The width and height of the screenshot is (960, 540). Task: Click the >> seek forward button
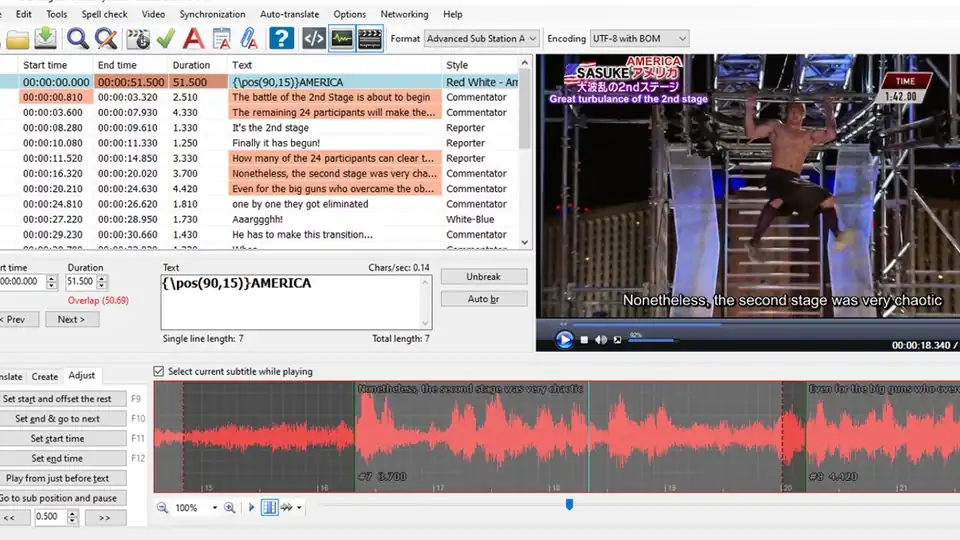105,518
